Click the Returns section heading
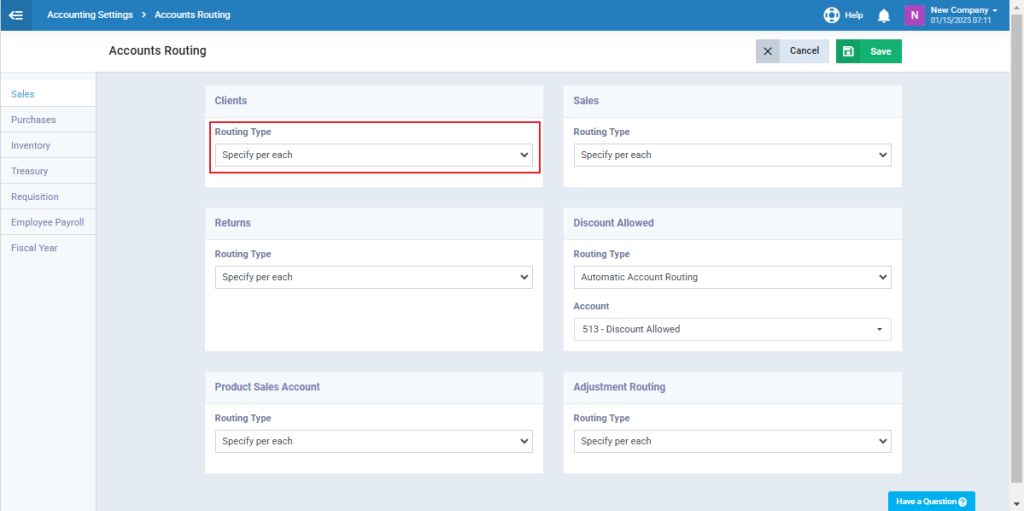The width and height of the screenshot is (1024, 511). 232,223
